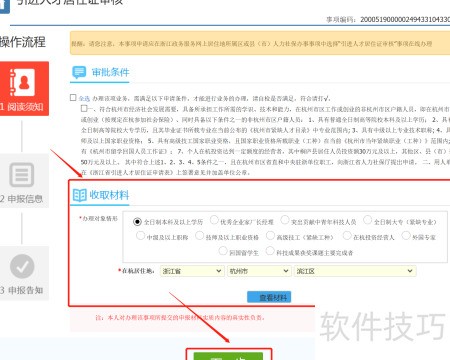This screenshot has height=360, width=450.
Task: Select the 突出贡献中青年科技人员 radio option
Action: [x=285, y=220]
